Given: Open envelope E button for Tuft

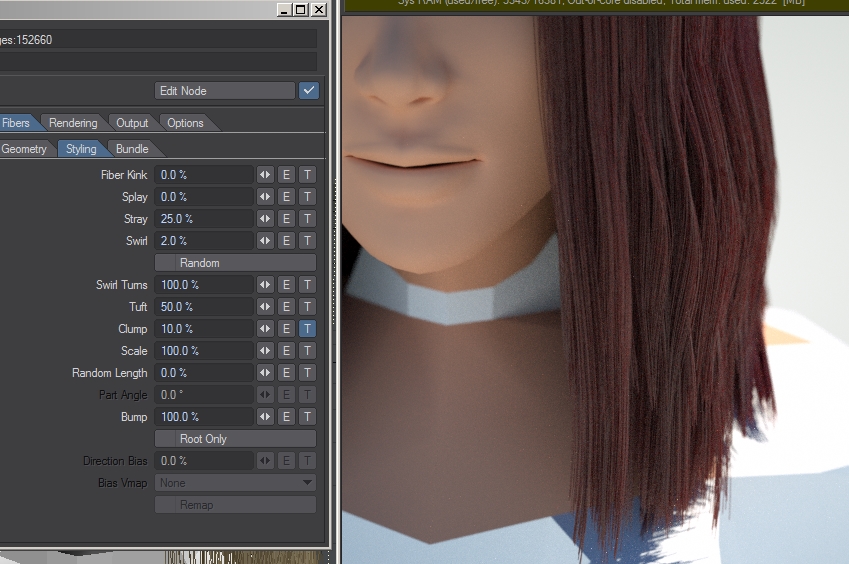Looking at the screenshot, I should tap(286, 307).
